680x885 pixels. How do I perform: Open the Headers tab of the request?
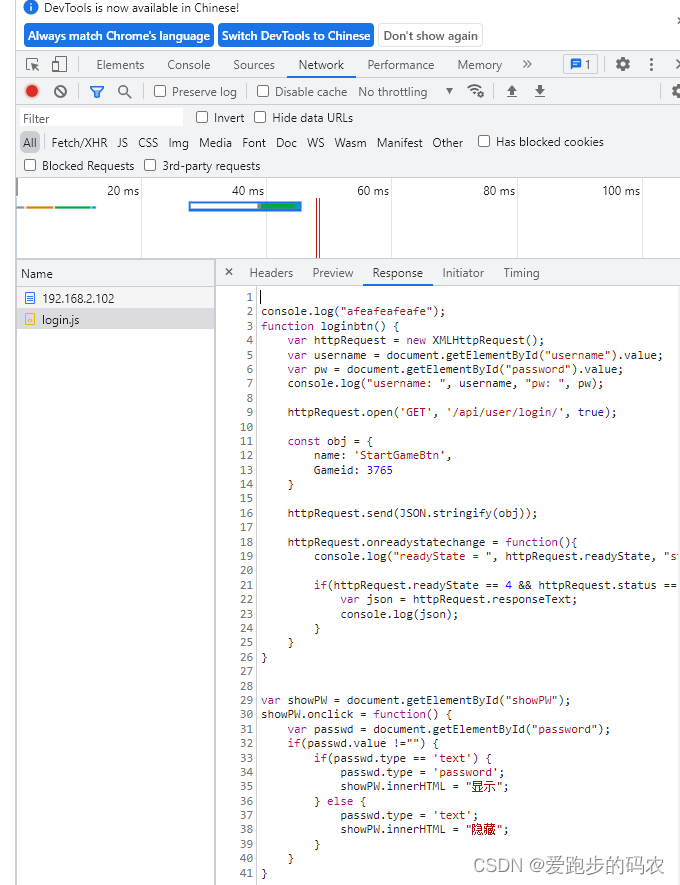tap(271, 273)
